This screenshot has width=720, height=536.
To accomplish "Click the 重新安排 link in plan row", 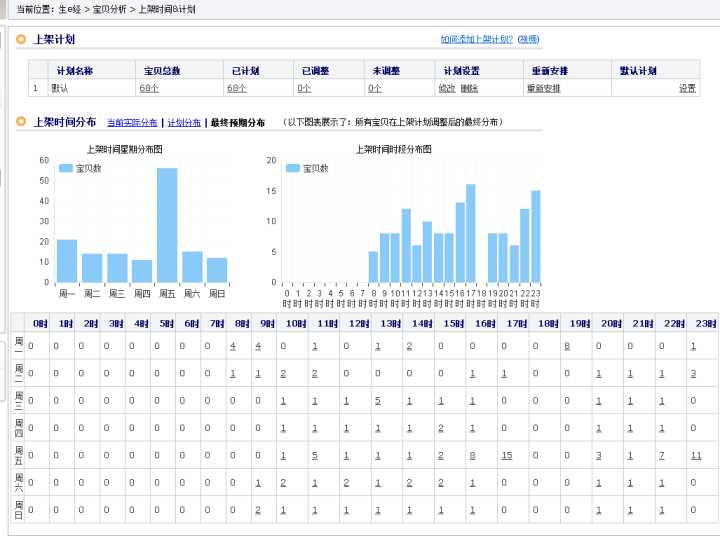I will pyautogui.click(x=543, y=88).
